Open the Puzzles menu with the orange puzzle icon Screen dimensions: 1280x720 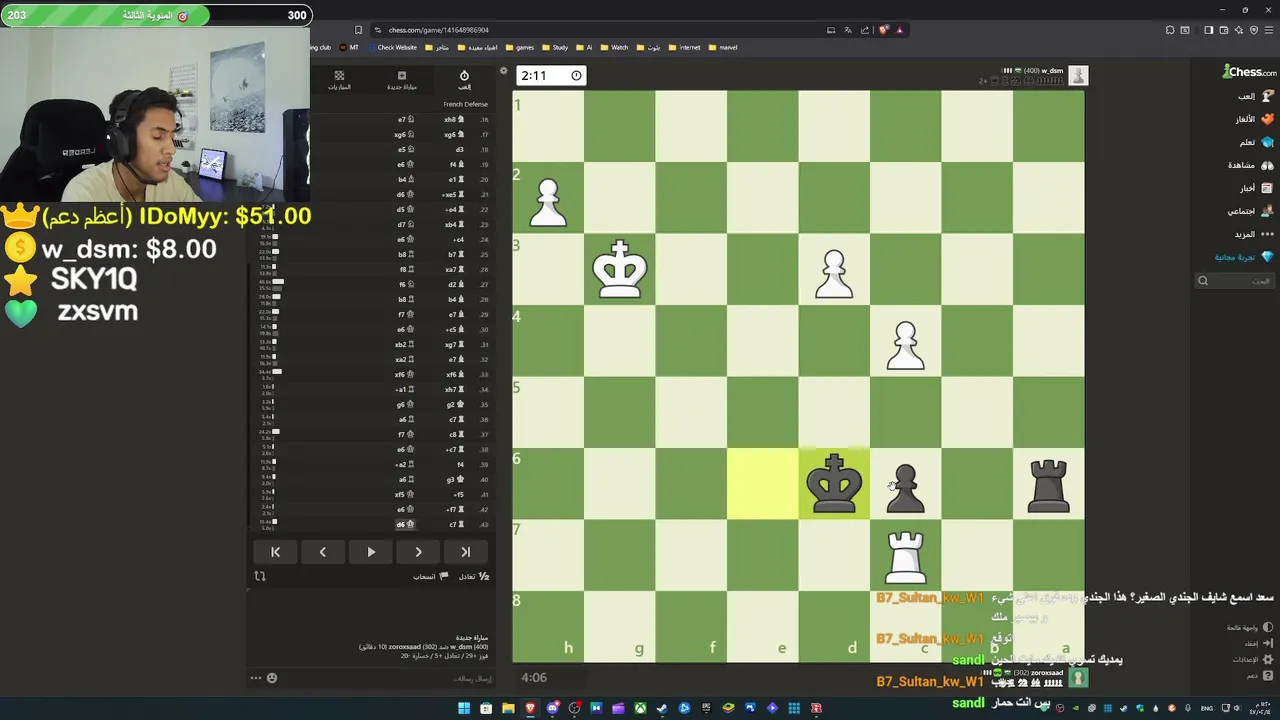(x=1252, y=119)
